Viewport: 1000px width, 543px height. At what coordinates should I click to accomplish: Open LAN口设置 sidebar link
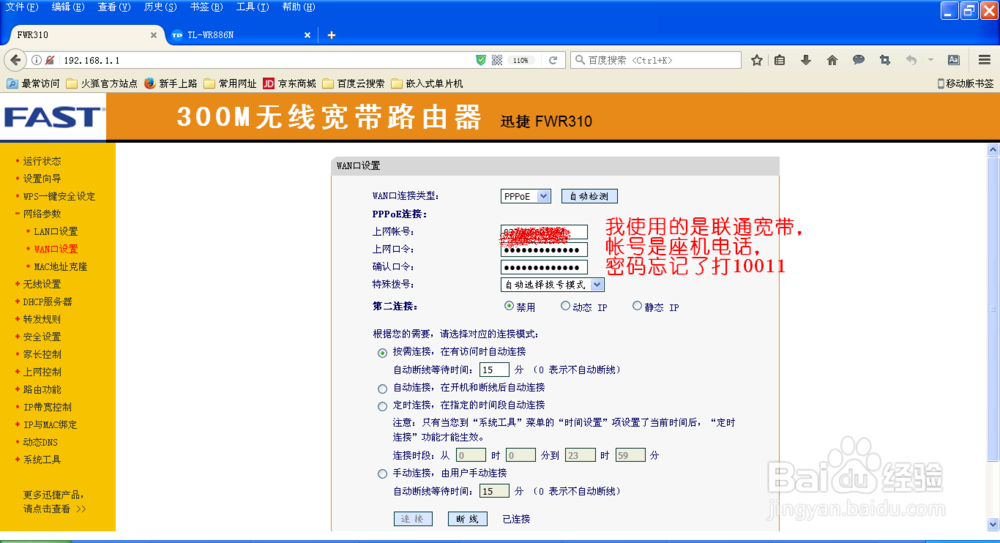click(55, 232)
